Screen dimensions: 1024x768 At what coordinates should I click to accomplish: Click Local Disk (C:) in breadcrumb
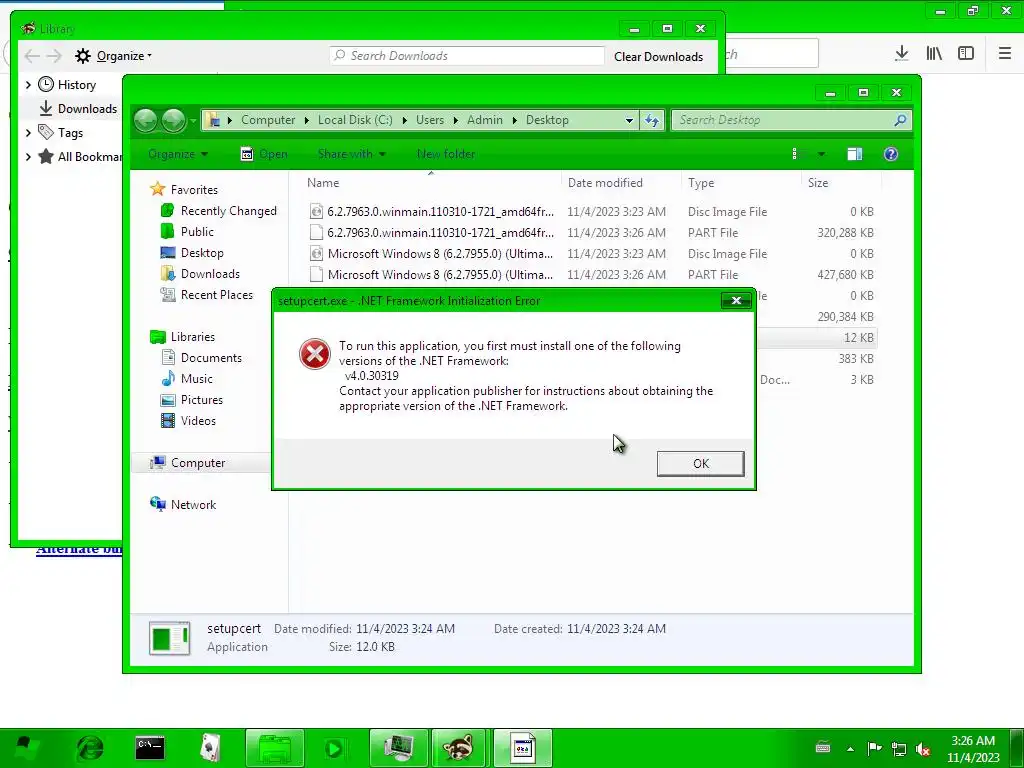pos(355,120)
